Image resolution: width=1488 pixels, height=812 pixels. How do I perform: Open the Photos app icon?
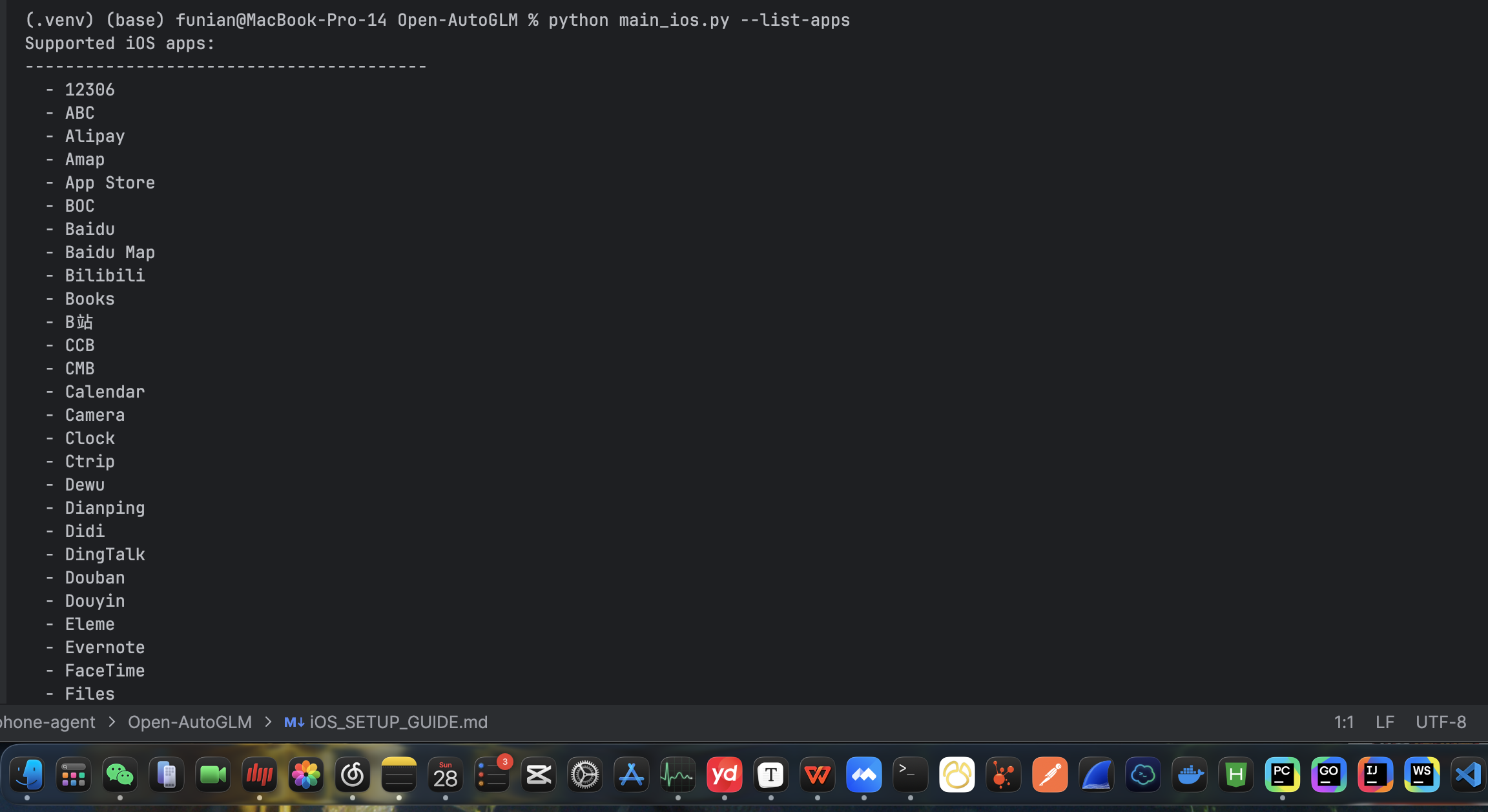pos(306,775)
